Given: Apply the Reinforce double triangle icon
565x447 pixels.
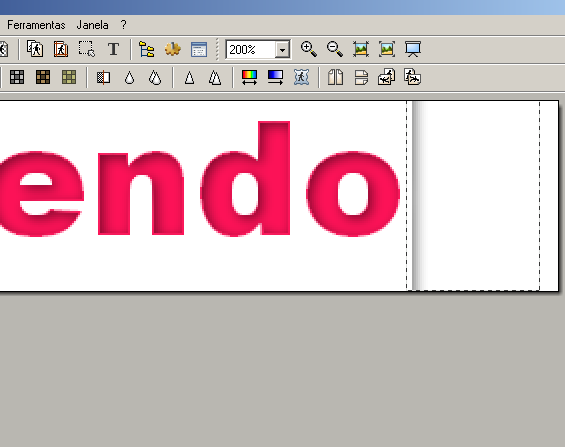Looking at the screenshot, I should 215,77.
